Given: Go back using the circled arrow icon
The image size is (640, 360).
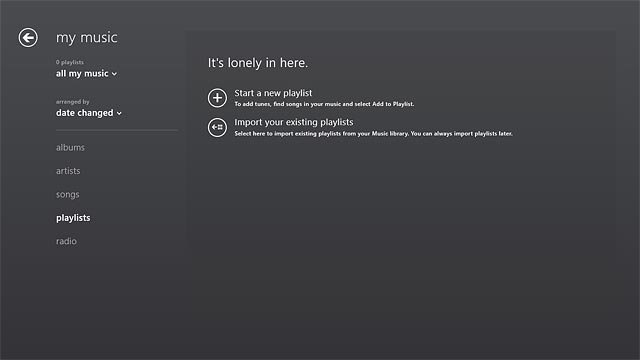Looking at the screenshot, I should 28,38.
